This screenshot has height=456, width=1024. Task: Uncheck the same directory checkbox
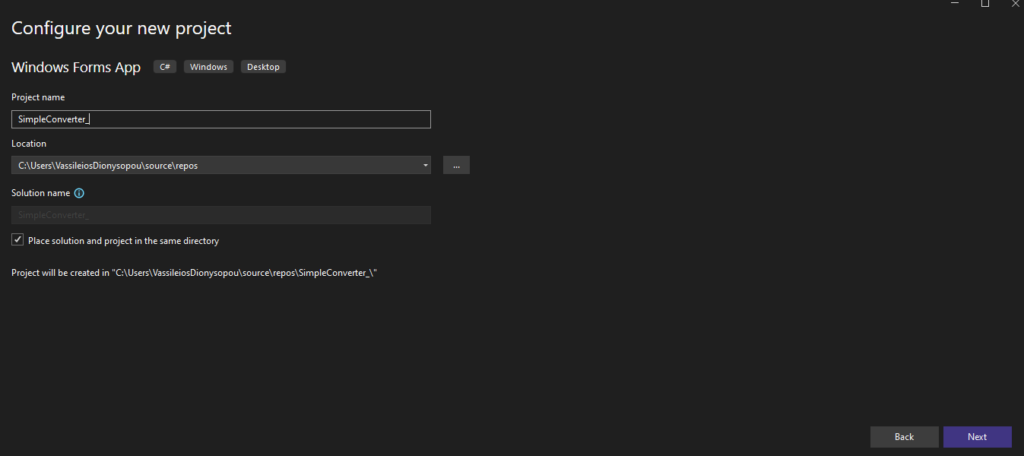click(x=17, y=241)
